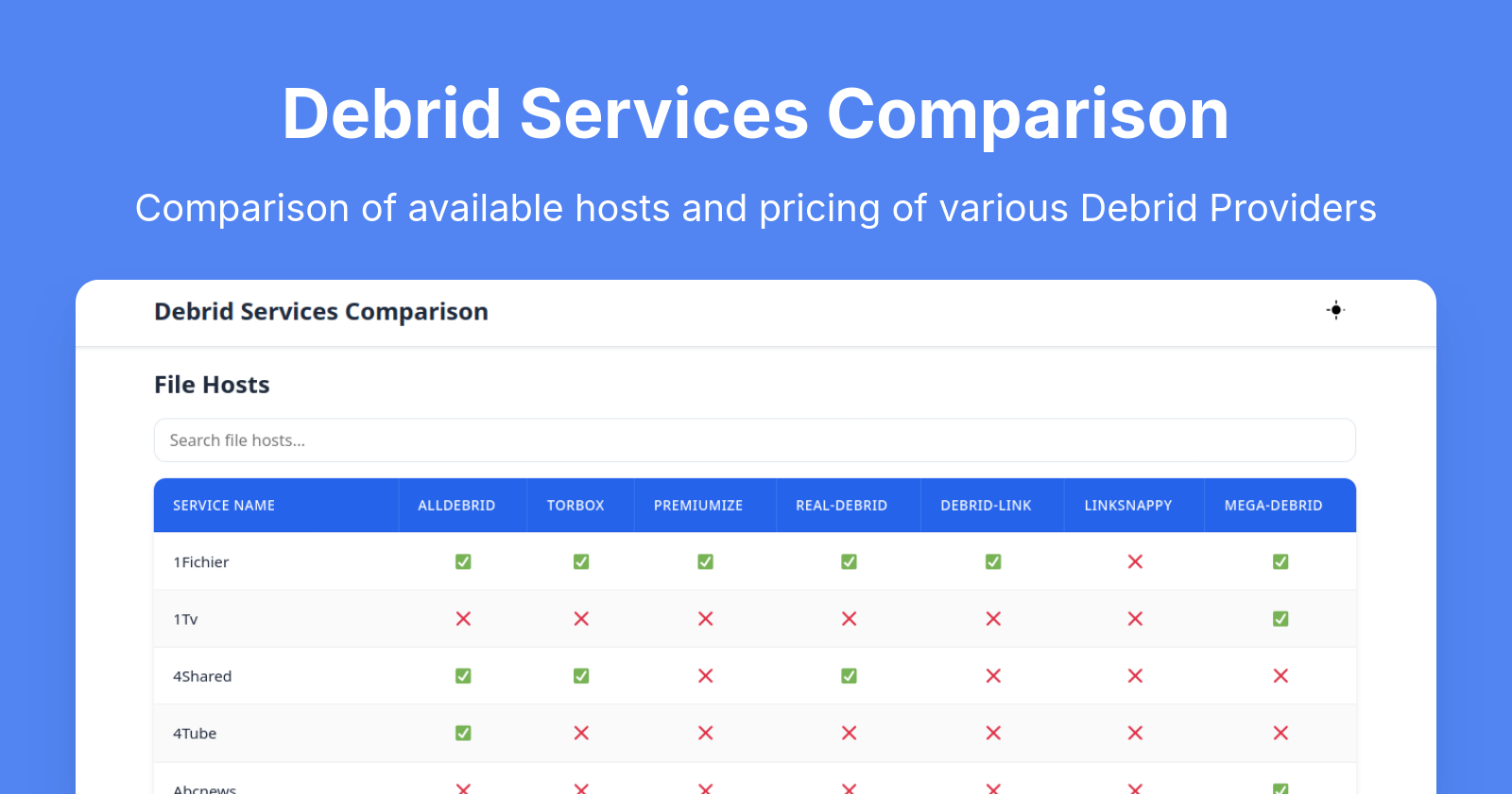Click 1Tv's Premiumize red cross
This screenshot has height=794, width=1512.
coord(705,618)
